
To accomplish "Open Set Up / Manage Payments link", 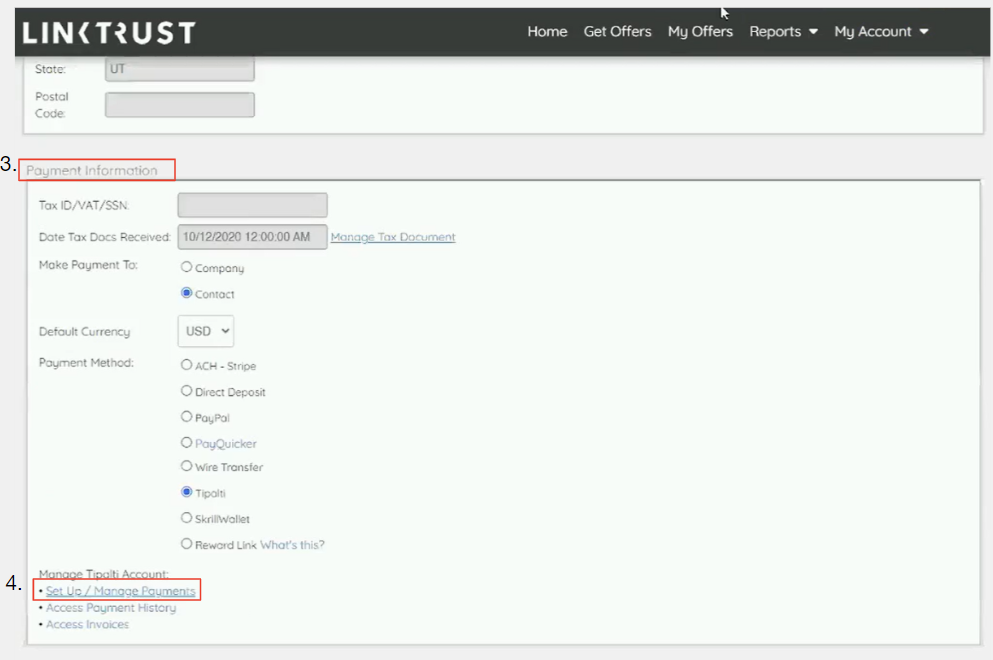I will coord(120,592).
